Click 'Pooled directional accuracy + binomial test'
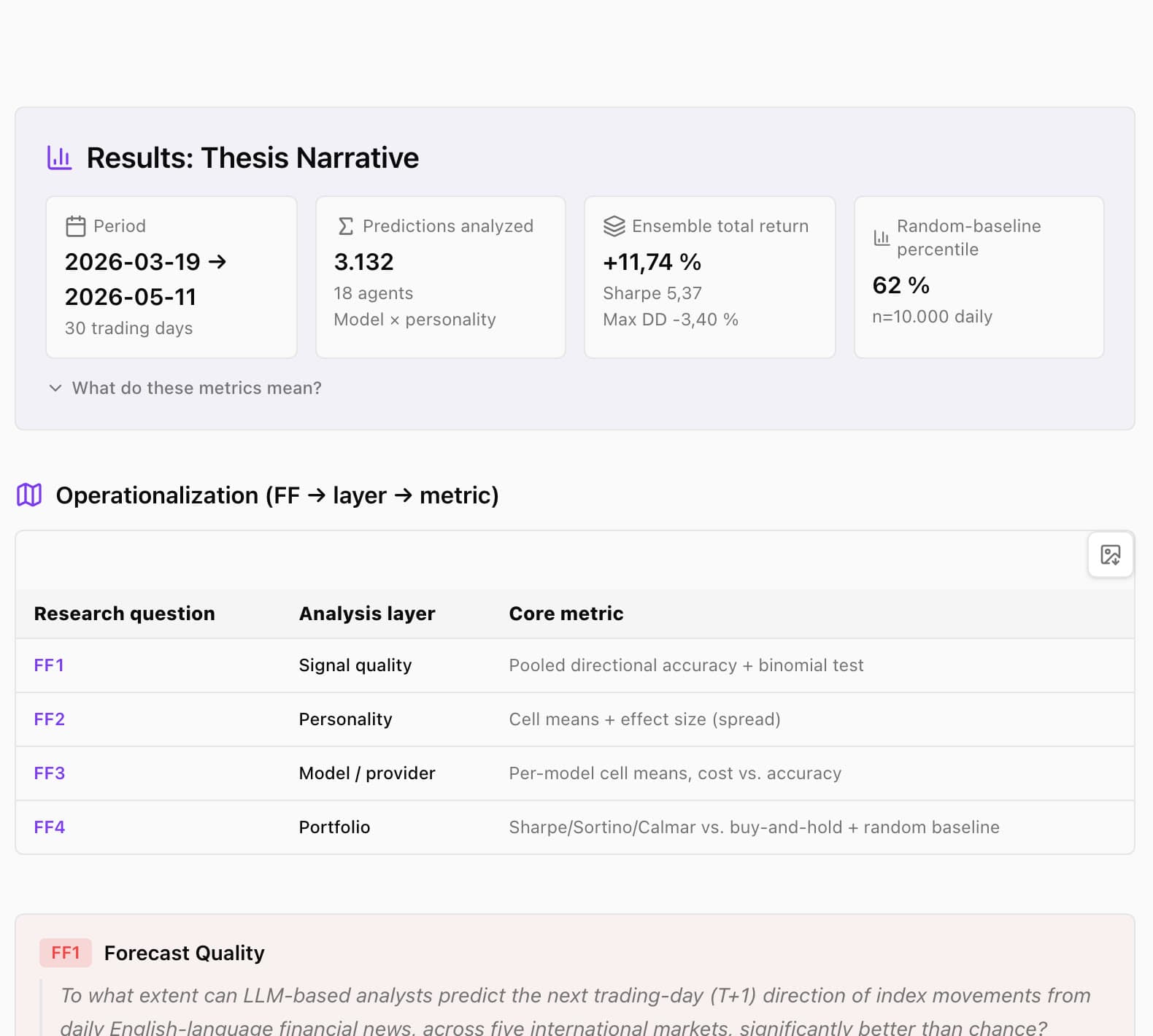This screenshot has width=1153, height=1036. click(x=686, y=665)
